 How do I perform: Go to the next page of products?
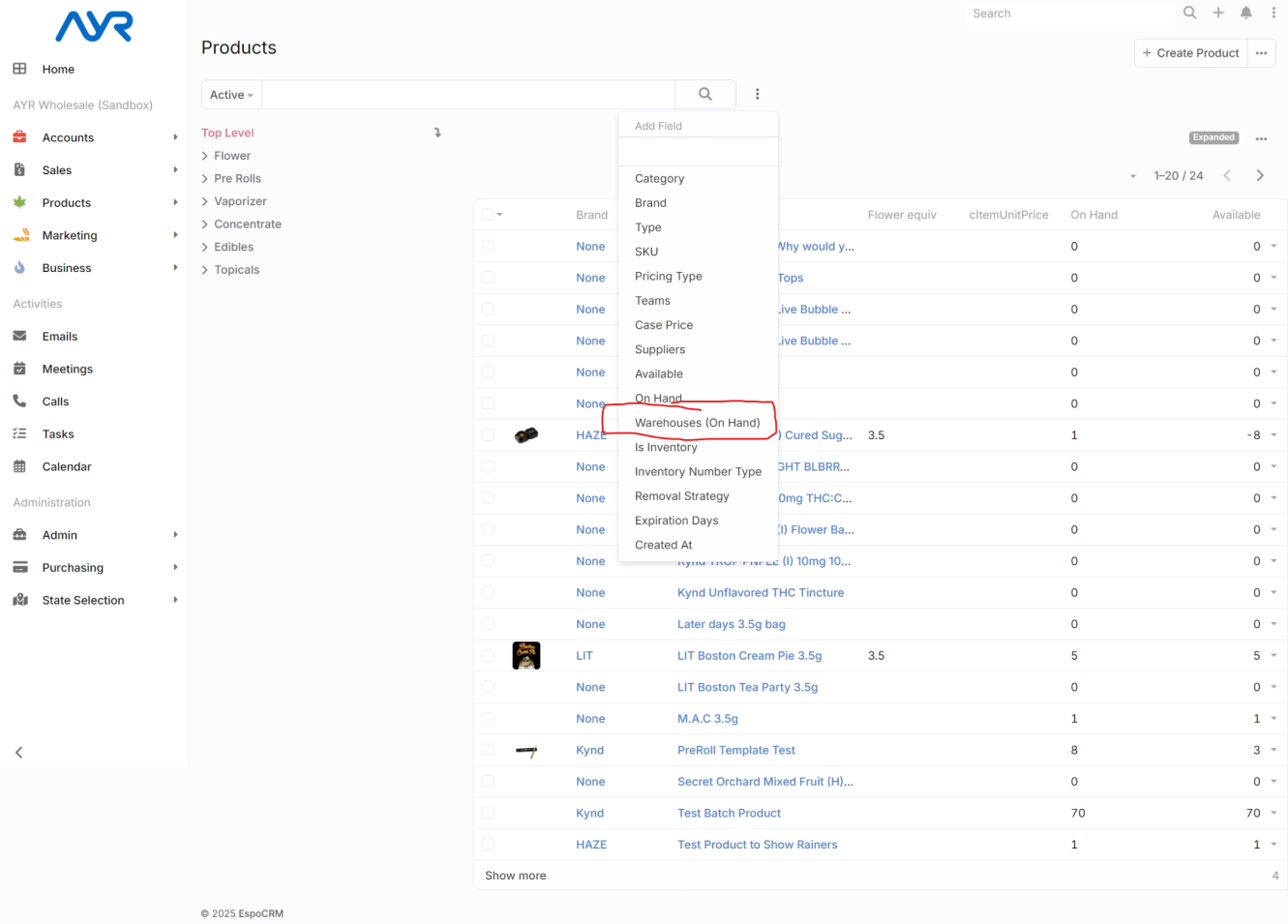(1259, 175)
